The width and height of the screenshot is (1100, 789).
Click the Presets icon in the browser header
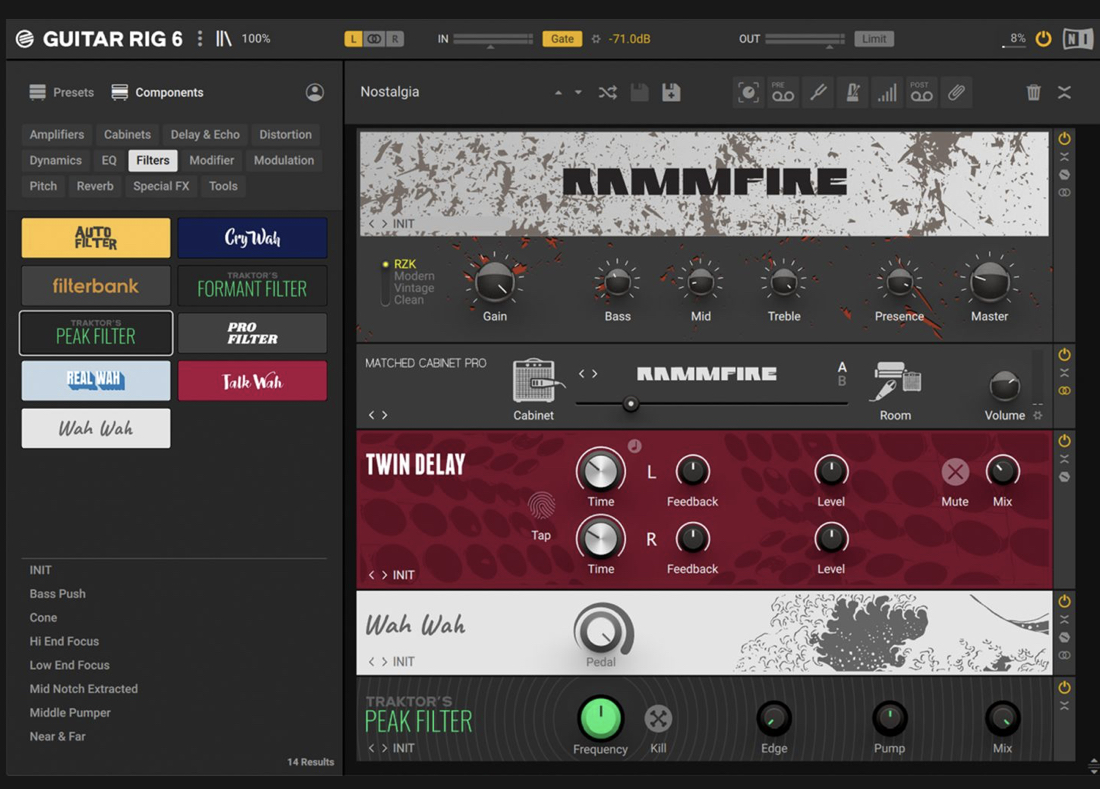tap(38, 93)
